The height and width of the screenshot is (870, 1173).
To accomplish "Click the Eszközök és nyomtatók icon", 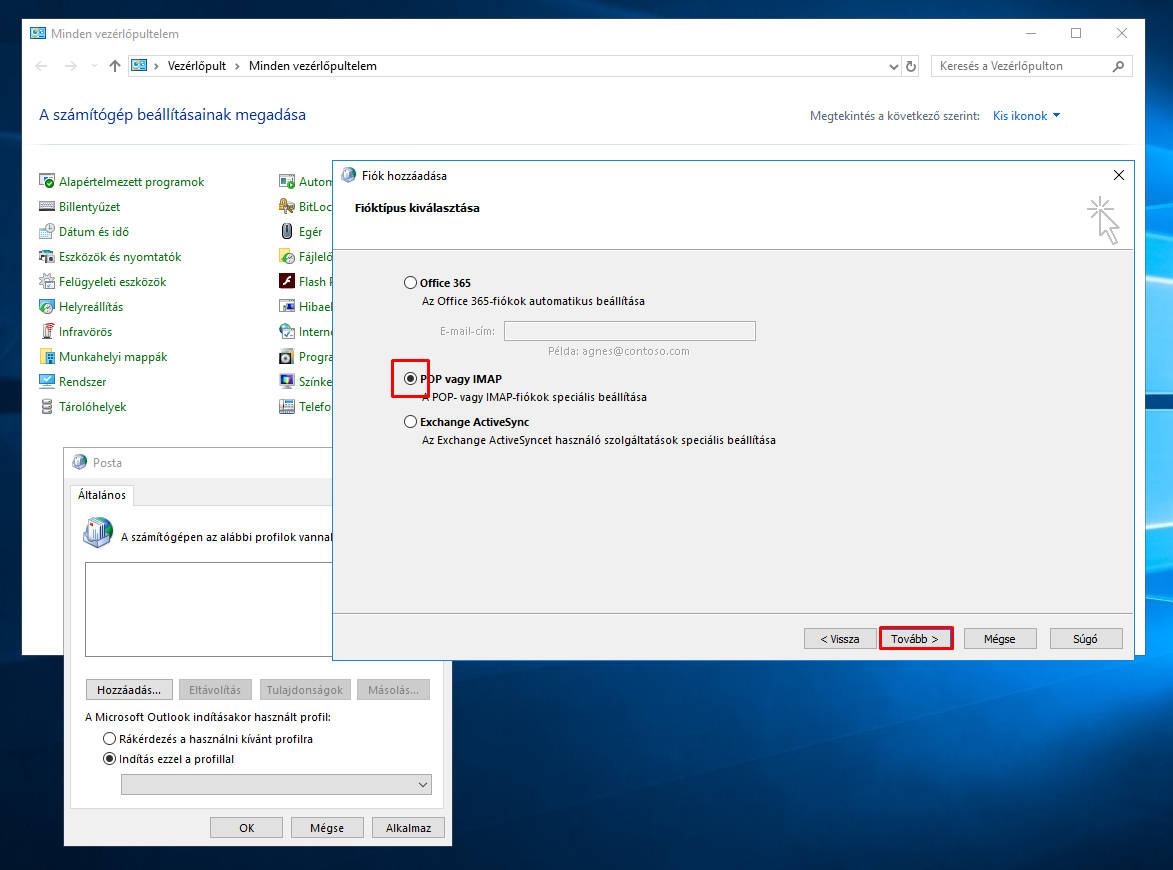I will 46,257.
